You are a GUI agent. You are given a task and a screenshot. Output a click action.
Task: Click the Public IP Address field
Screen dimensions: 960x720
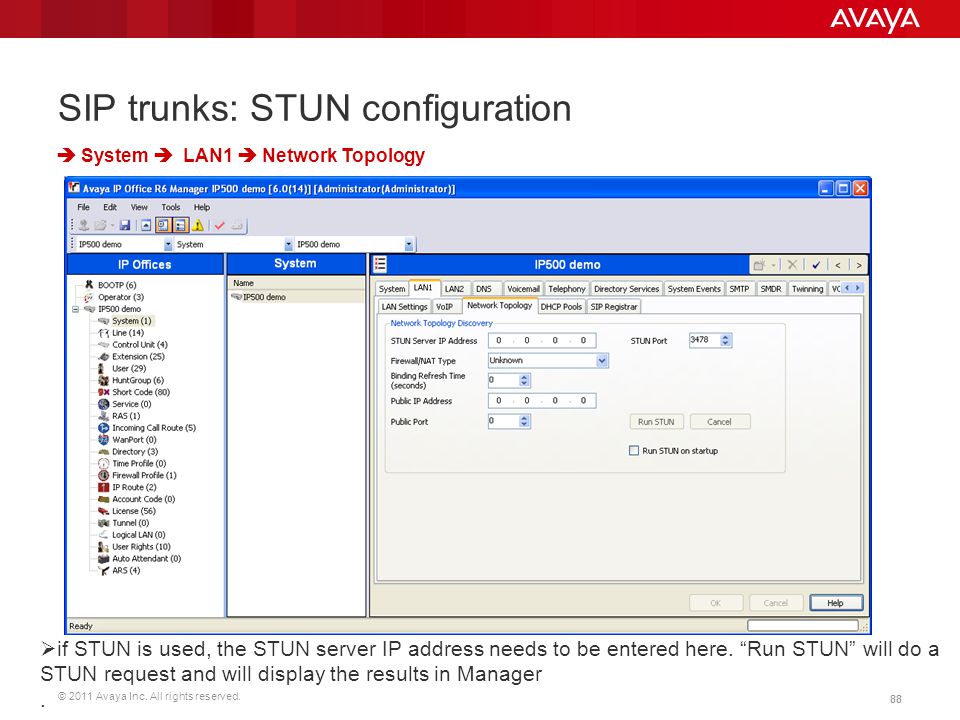tap(542, 400)
